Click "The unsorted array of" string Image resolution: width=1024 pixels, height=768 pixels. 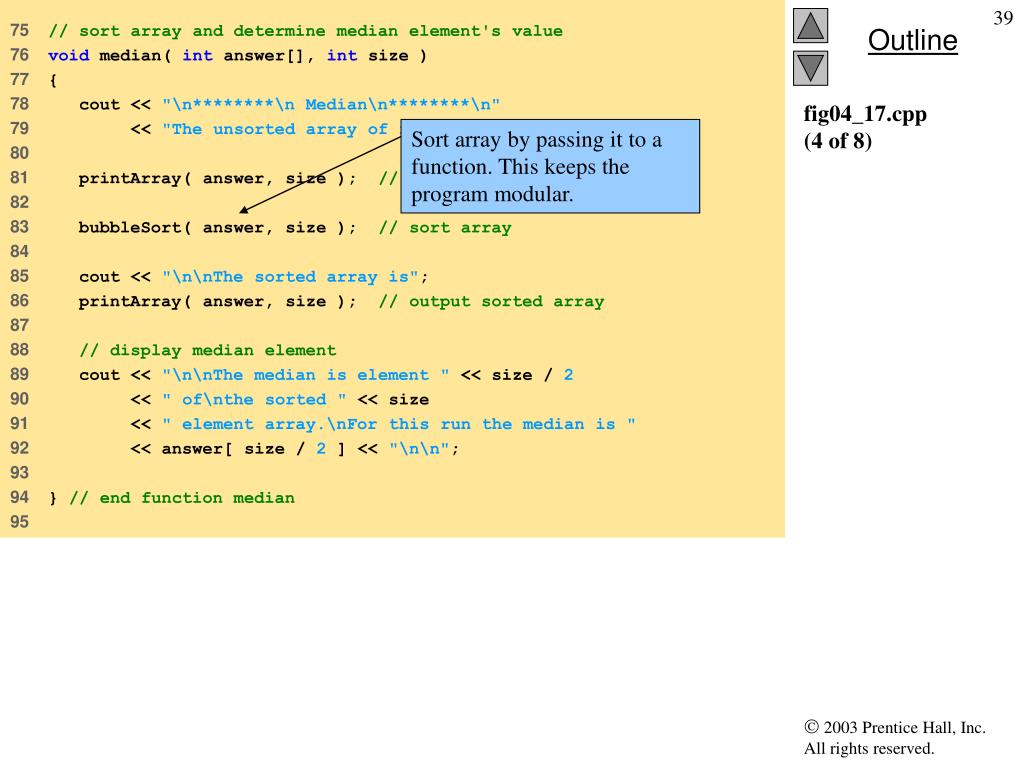tap(275, 129)
